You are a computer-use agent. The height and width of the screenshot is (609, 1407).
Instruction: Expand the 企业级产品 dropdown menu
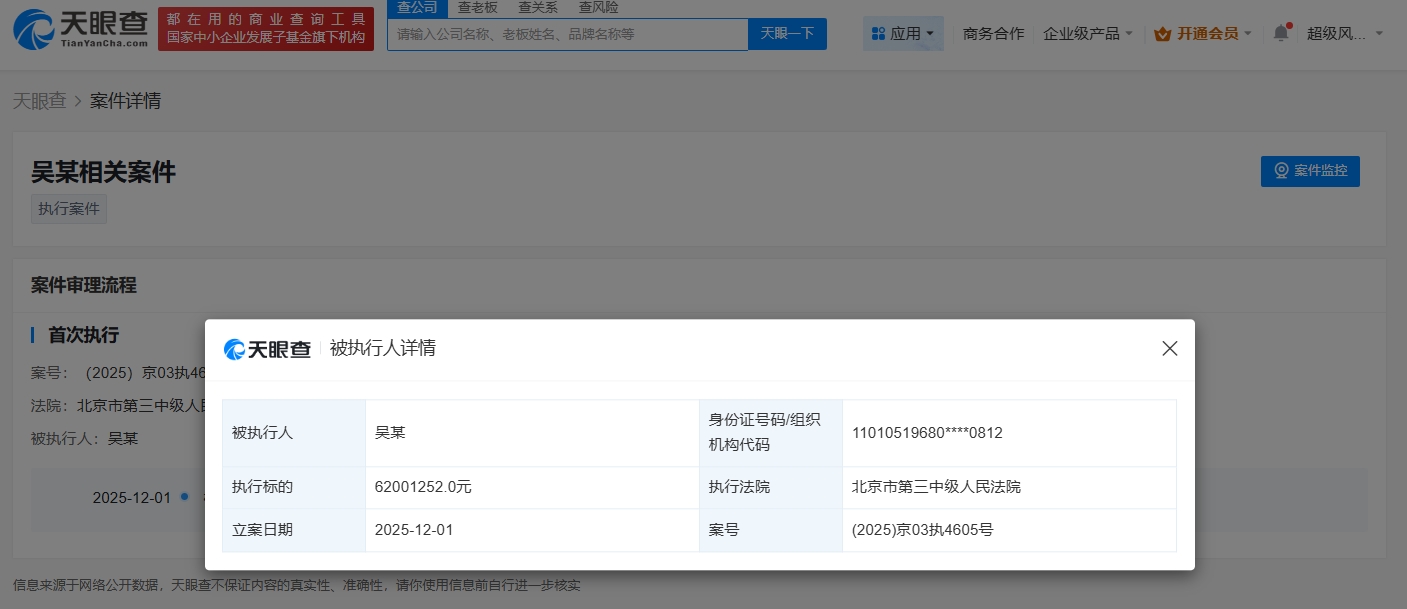pos(1088,34)
